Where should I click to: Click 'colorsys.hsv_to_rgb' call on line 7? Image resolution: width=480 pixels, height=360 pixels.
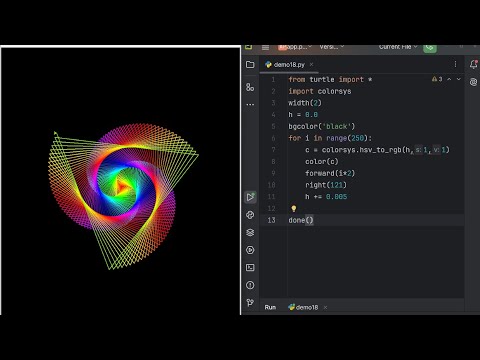pyautogui.click(x=362, y=150)
